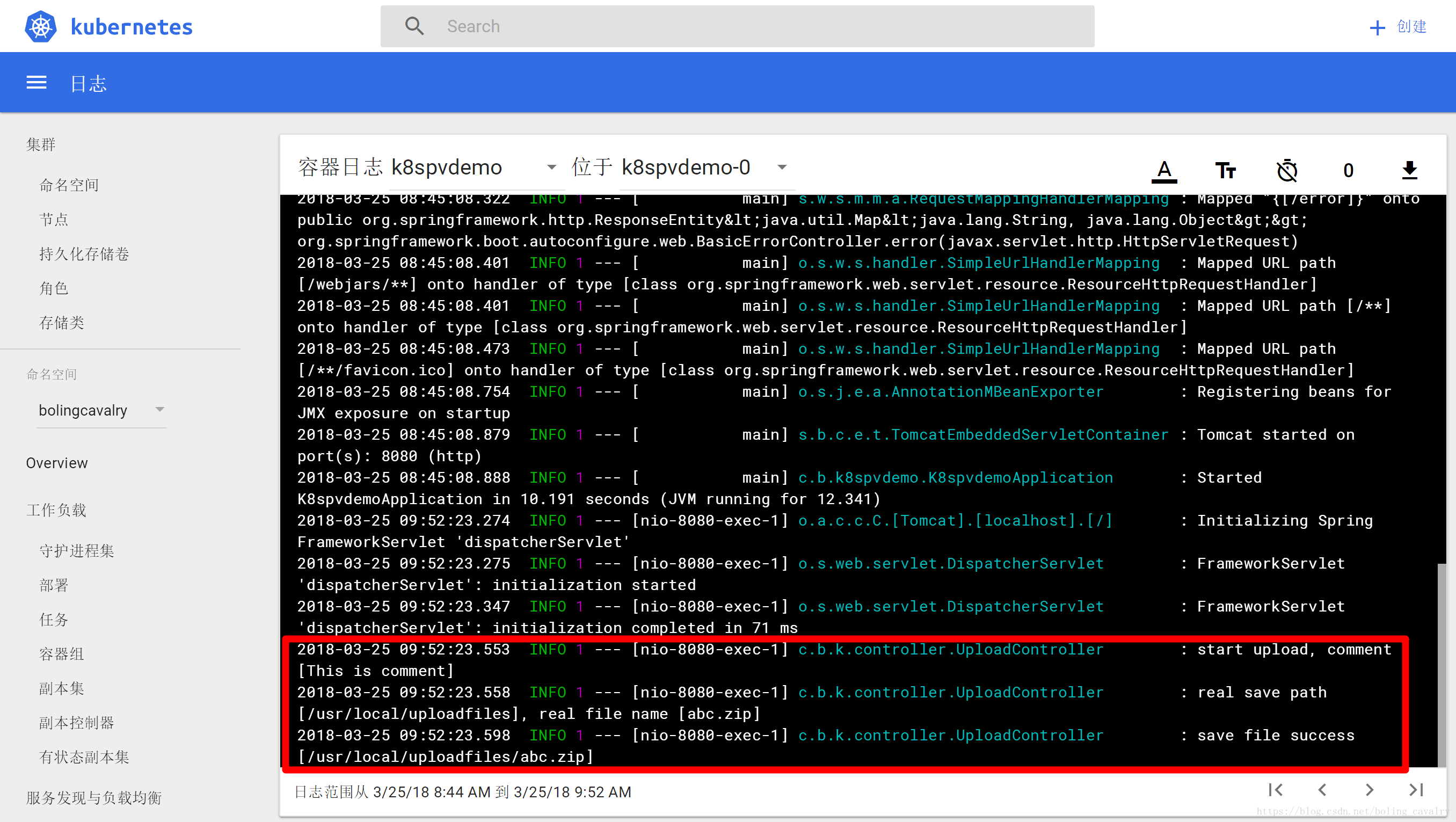Viewport: 1456px width, 822px height.
Task: Go to next log page
Action: (1369, 790)
